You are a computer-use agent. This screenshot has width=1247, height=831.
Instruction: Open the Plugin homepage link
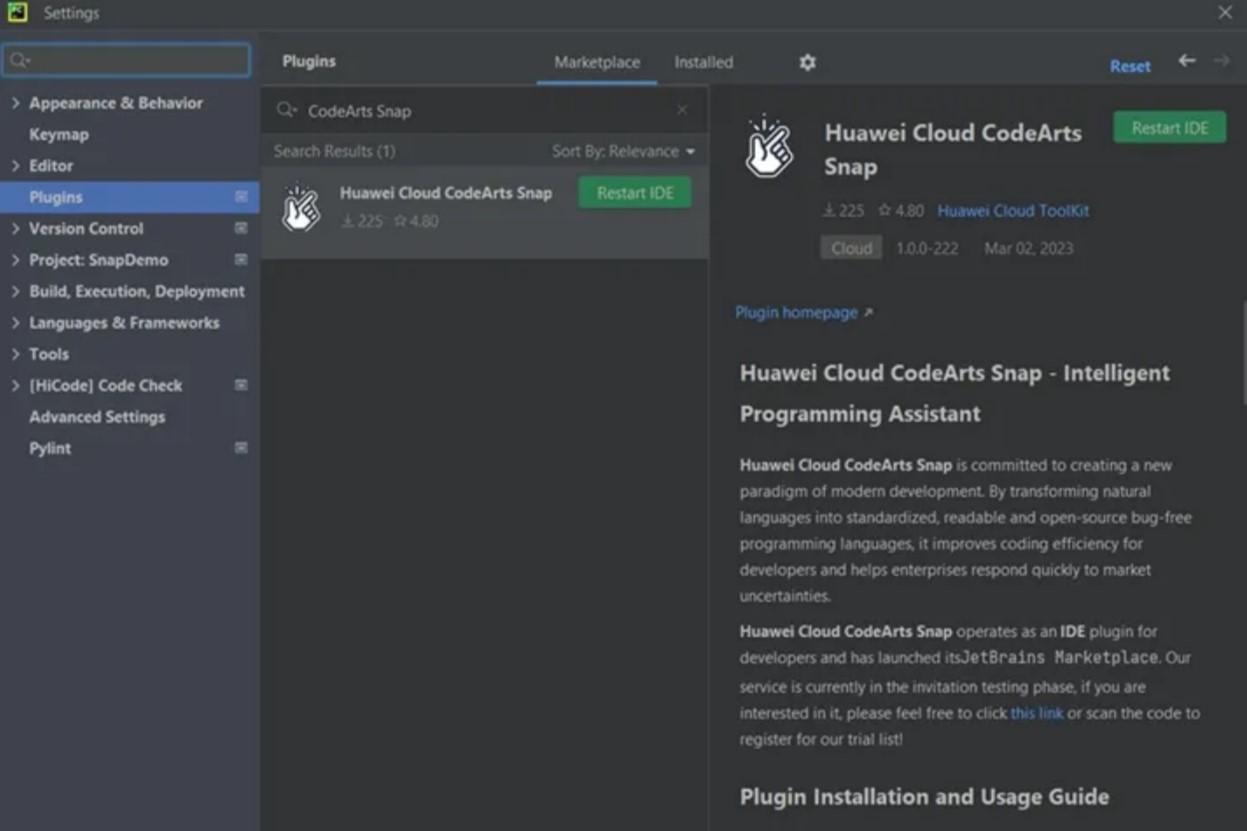click(x=797, y=311)
